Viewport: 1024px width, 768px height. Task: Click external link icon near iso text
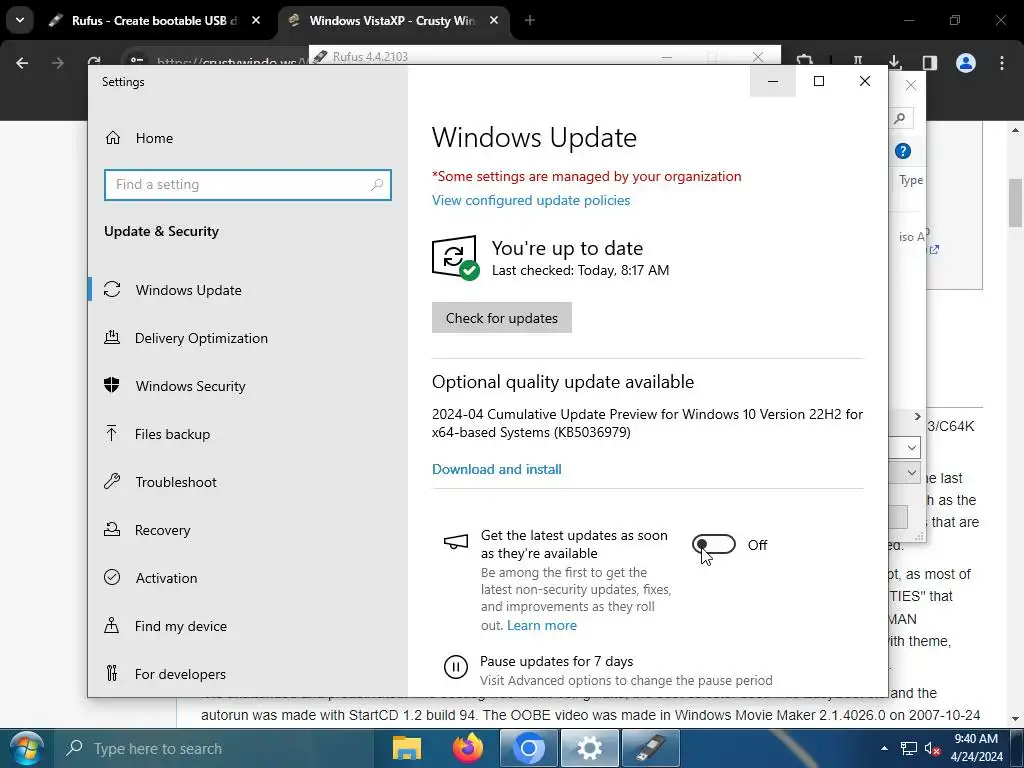(x=934, y=249)
